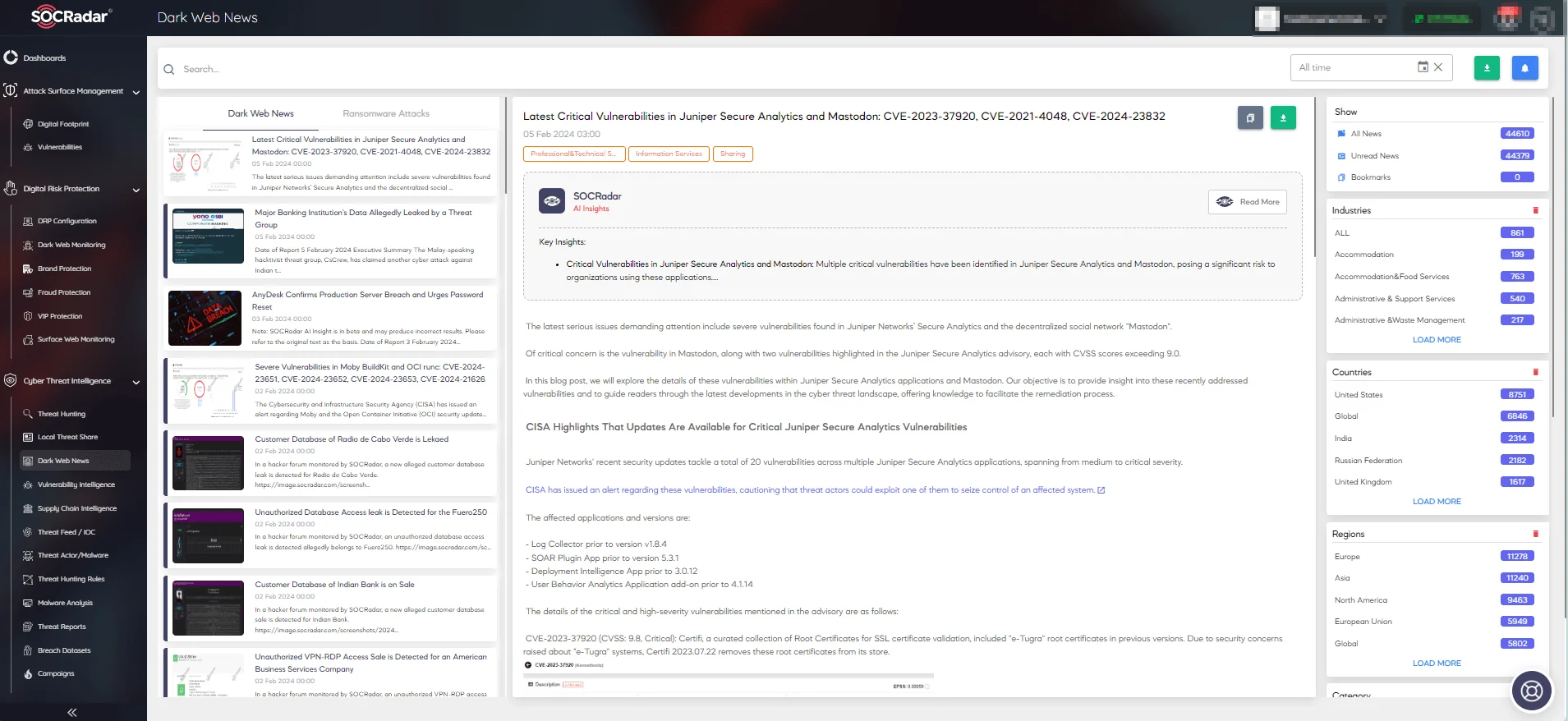1568x721 pixels.
Task: Click the blue notification bell button
Action: 1524,67
